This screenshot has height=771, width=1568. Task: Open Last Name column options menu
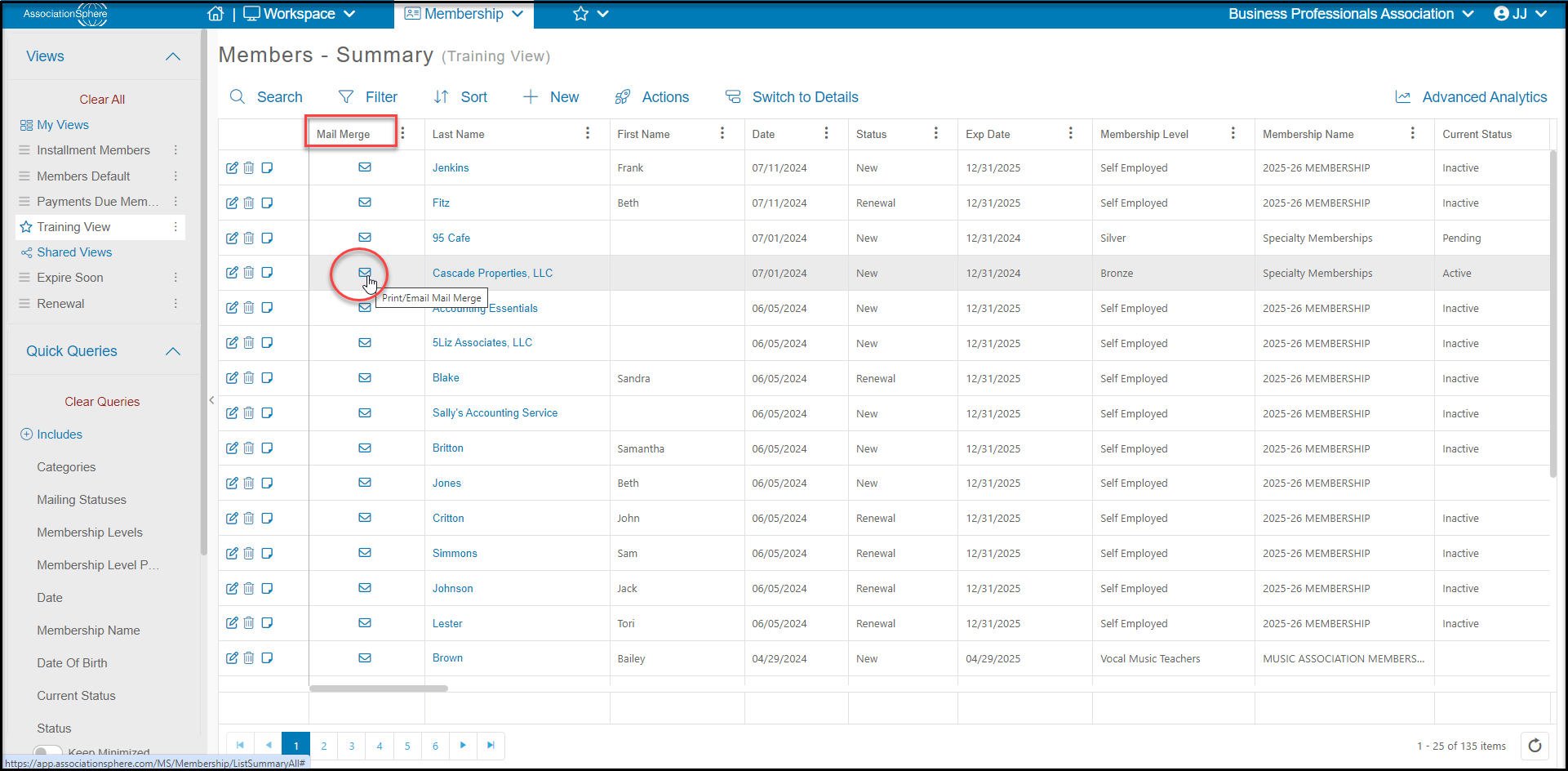(x=588, y=133)
